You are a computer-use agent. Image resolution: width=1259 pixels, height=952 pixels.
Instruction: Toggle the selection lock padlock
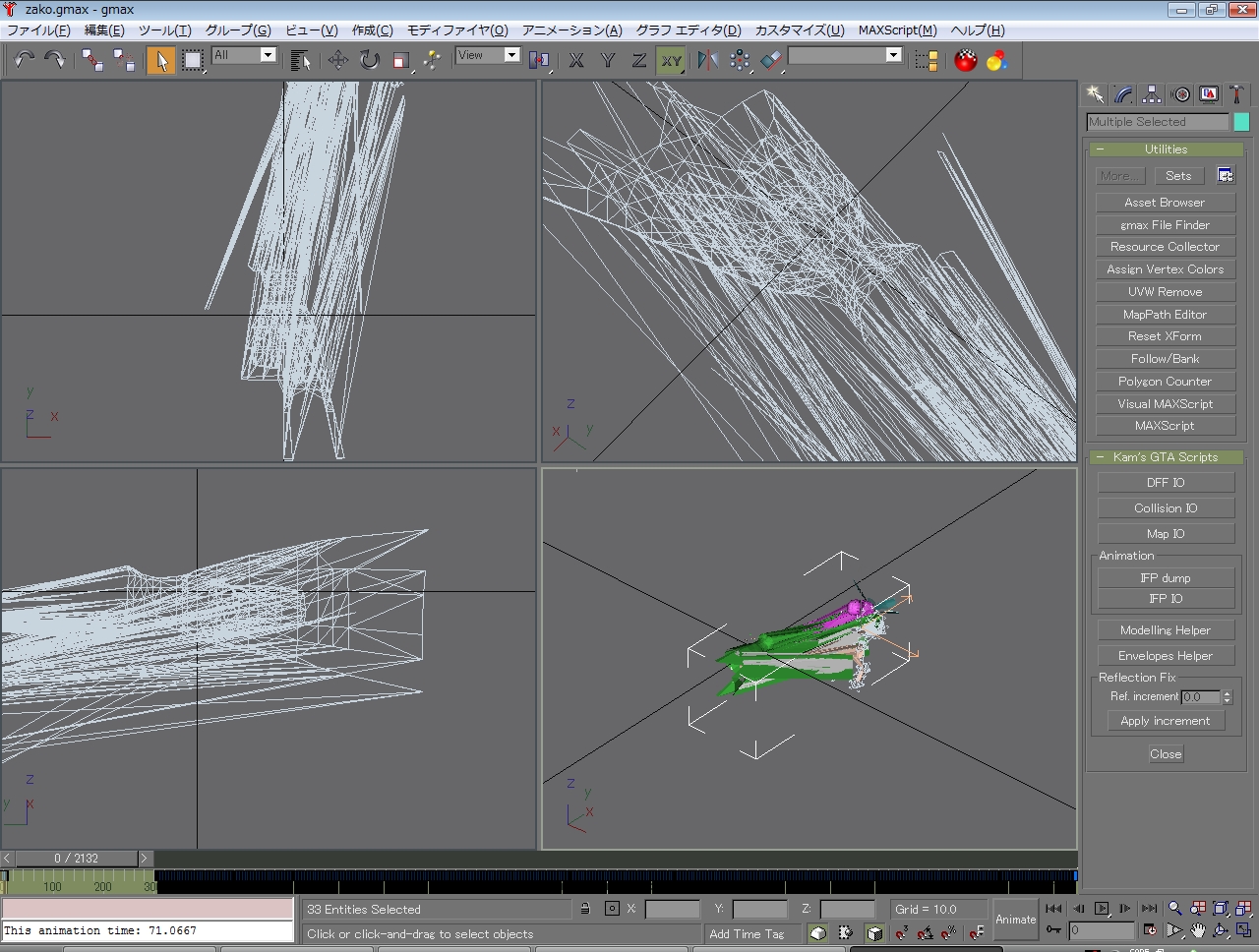tap(584, 909)
